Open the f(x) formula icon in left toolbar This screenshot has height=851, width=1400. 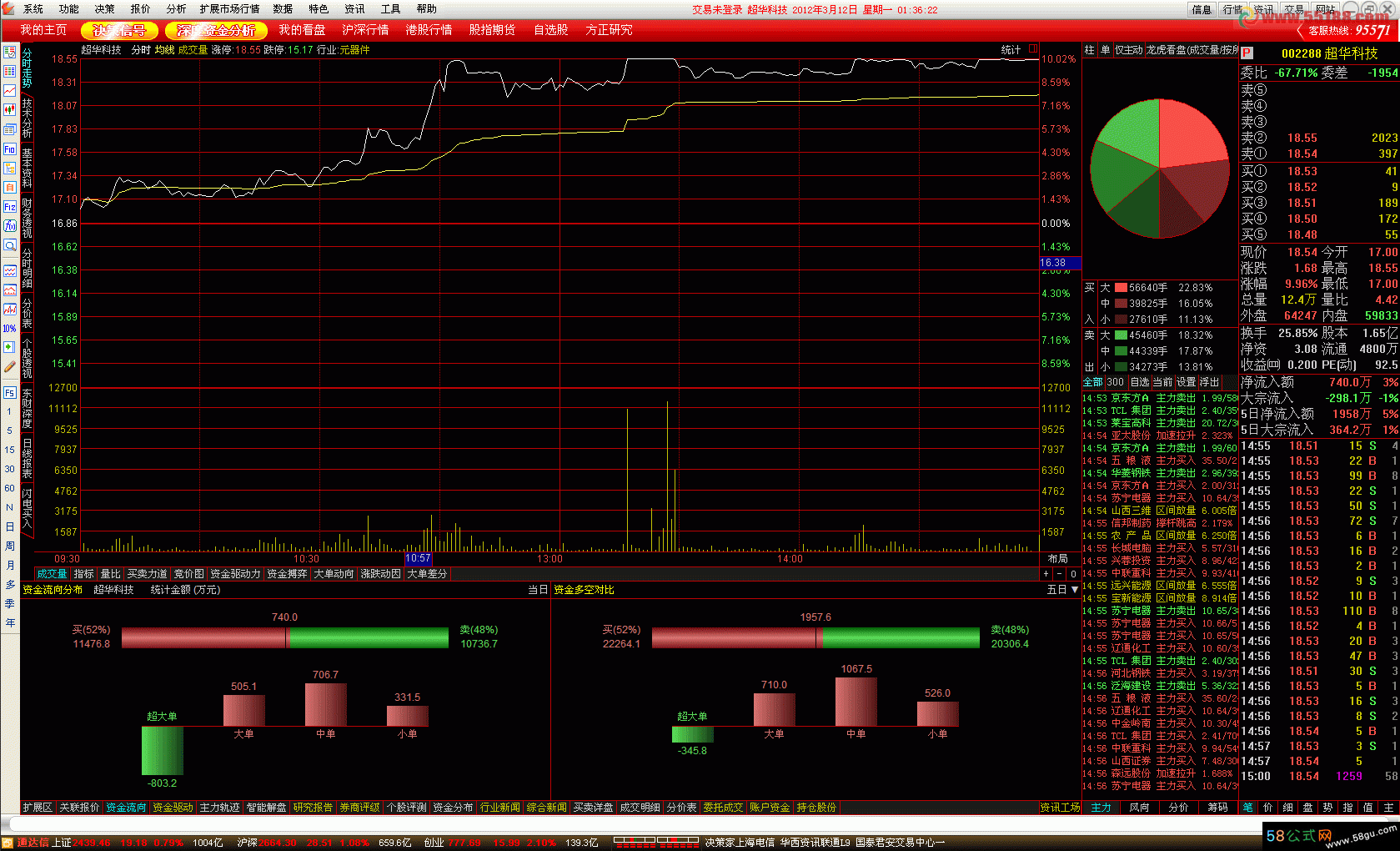tap(9, 226)
